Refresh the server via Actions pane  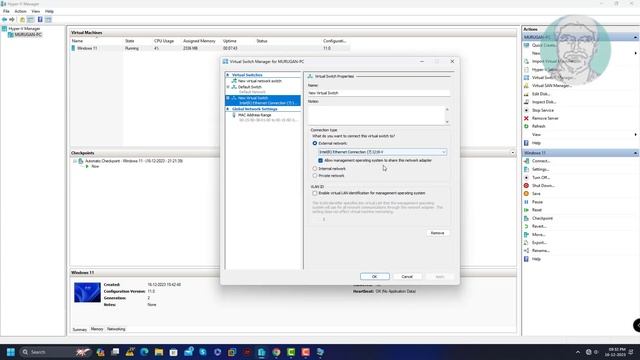tap(538, 127)
